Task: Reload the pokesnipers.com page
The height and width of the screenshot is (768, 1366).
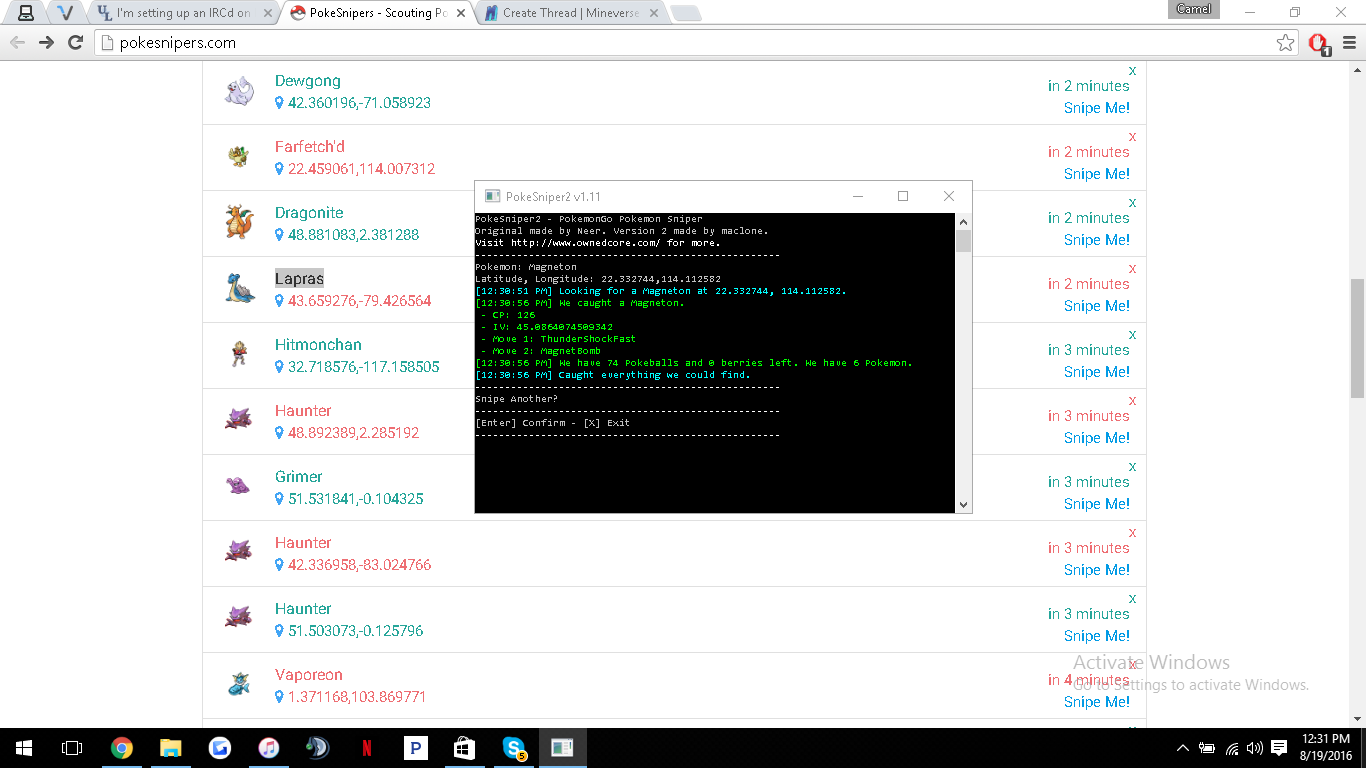Action: [75, 43]
